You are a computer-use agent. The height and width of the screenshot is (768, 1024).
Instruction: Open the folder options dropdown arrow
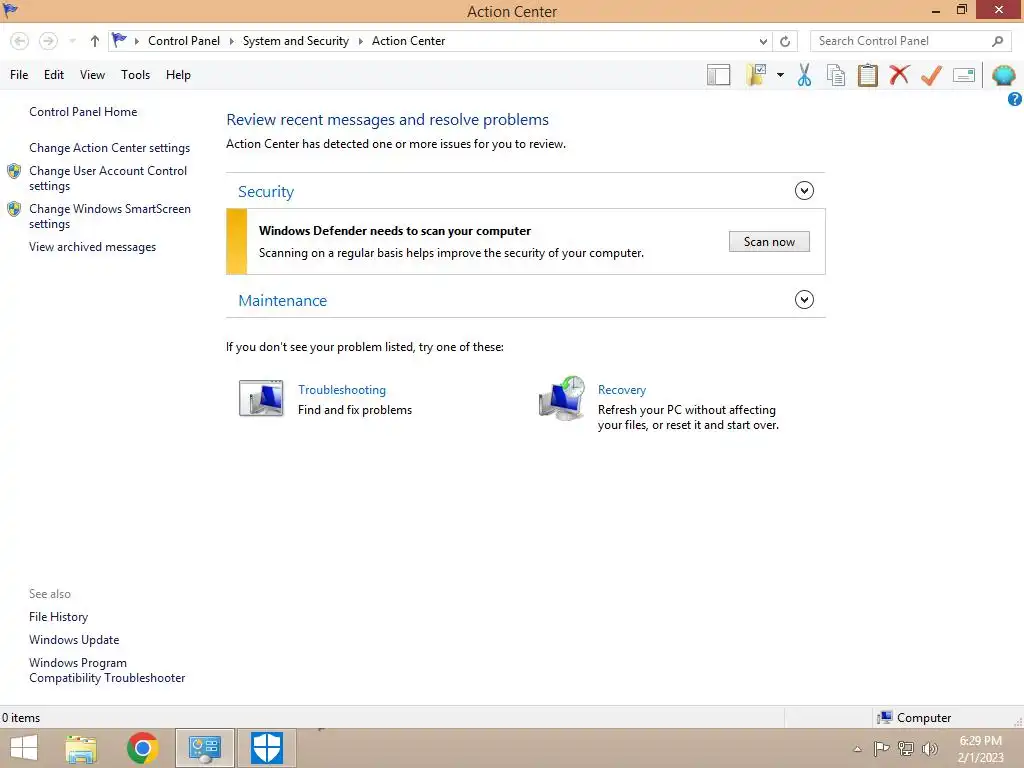780,75
